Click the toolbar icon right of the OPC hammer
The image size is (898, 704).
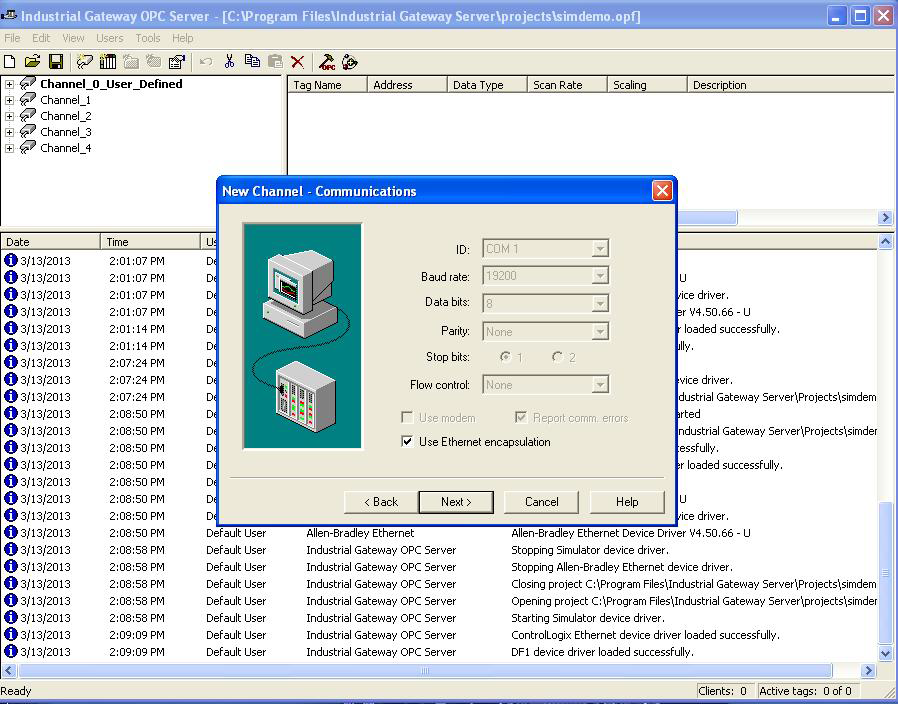(x=349, y=62)
